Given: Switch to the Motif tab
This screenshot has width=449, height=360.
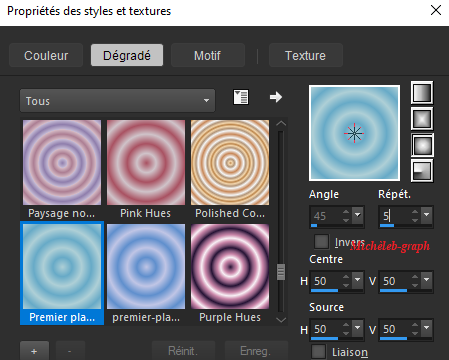Looking at the screenshot, I should coord(208,55).
